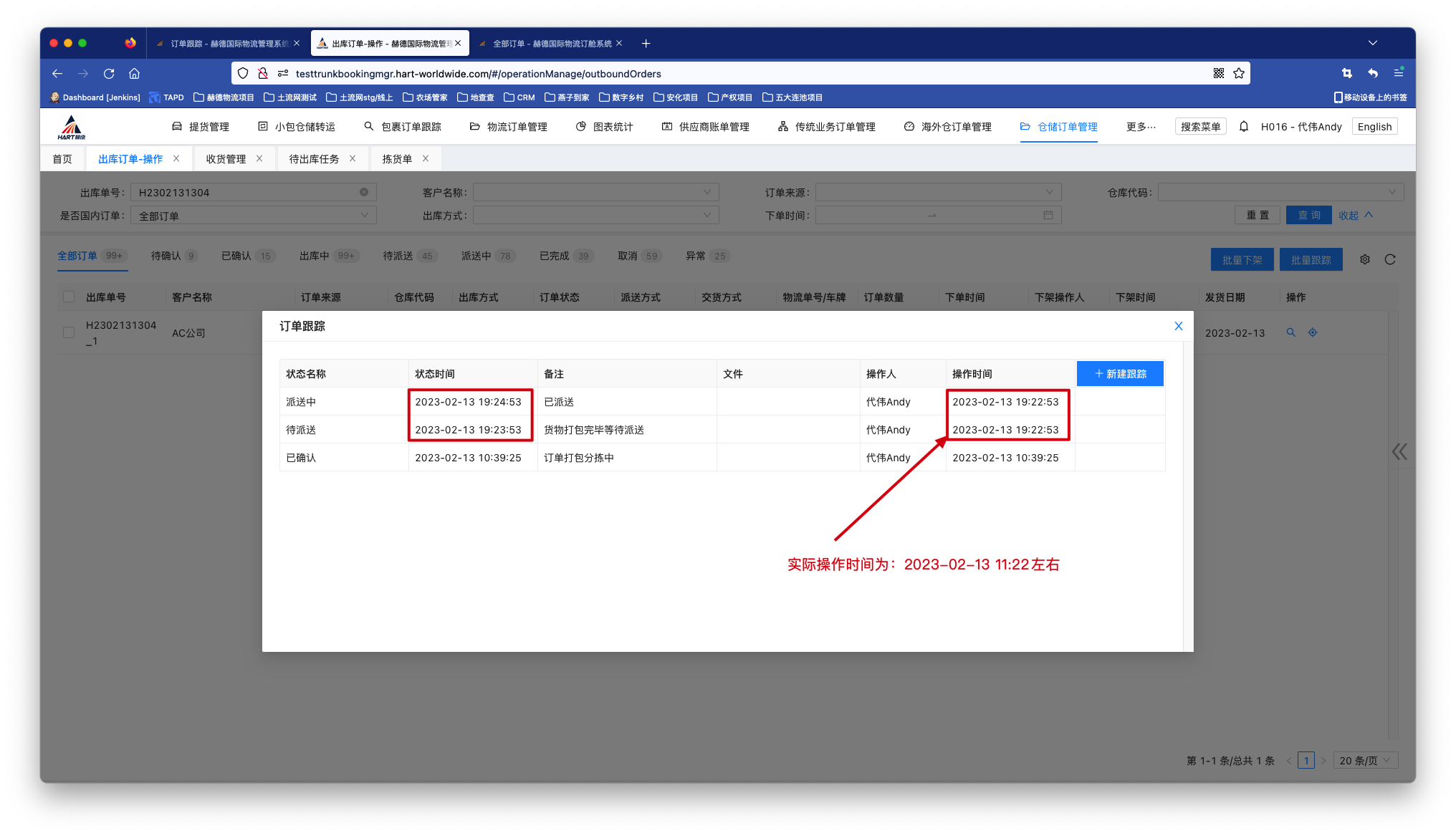This screenshot has height=836, width=1456.
Task: Click the English language button
Action: point(1374,127)
